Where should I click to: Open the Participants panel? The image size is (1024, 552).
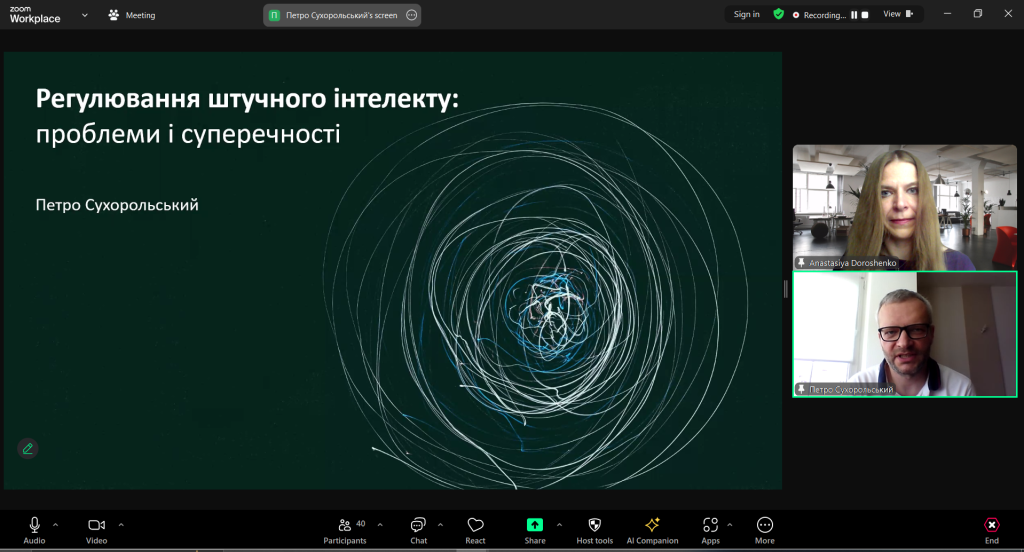click(x=345, y=530)
